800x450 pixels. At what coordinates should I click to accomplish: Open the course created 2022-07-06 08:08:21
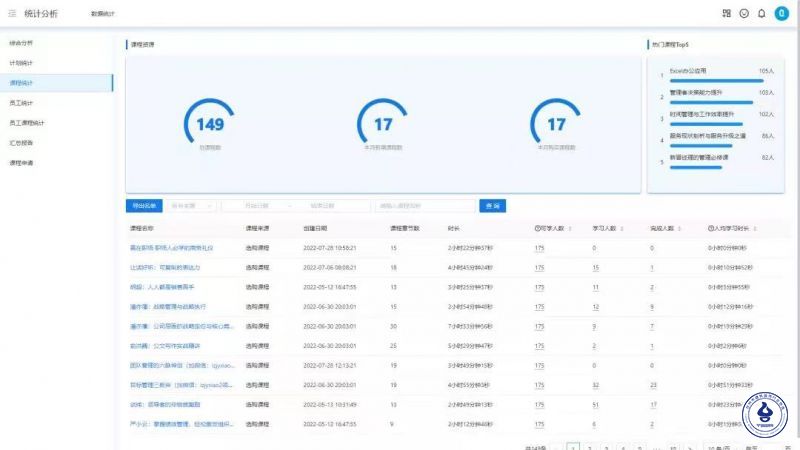click(165, 267)
